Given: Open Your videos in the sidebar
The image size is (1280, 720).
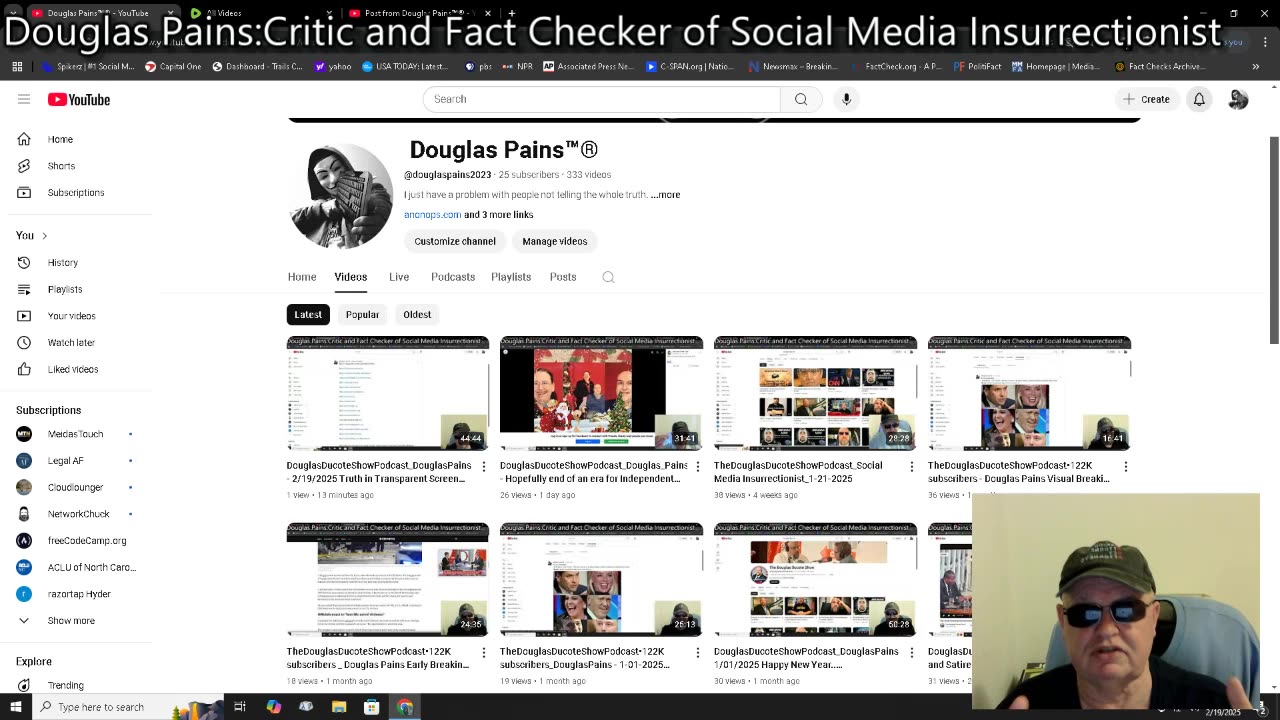Looking at the screenshot, I should (78, 316).
